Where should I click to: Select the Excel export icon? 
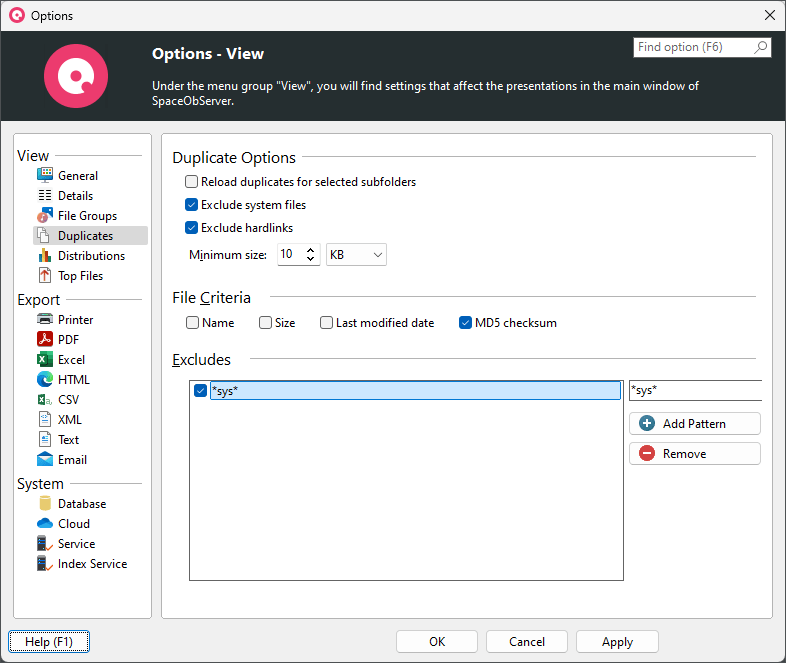pos(45,360)
